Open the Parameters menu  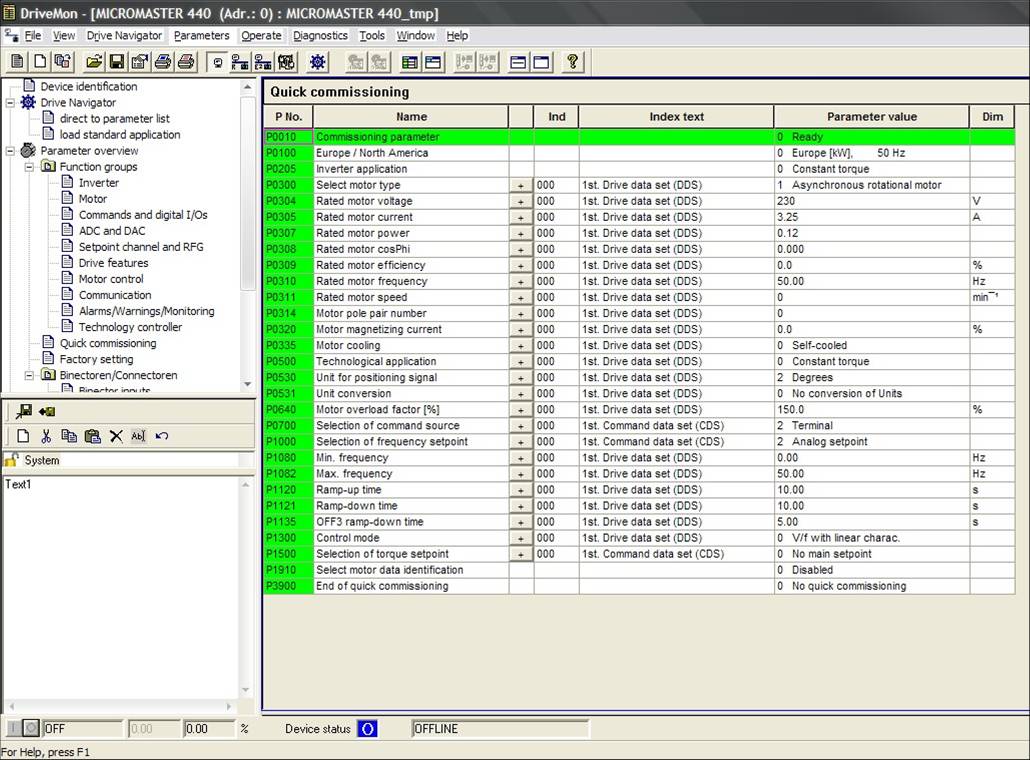[x=202, y=35]
